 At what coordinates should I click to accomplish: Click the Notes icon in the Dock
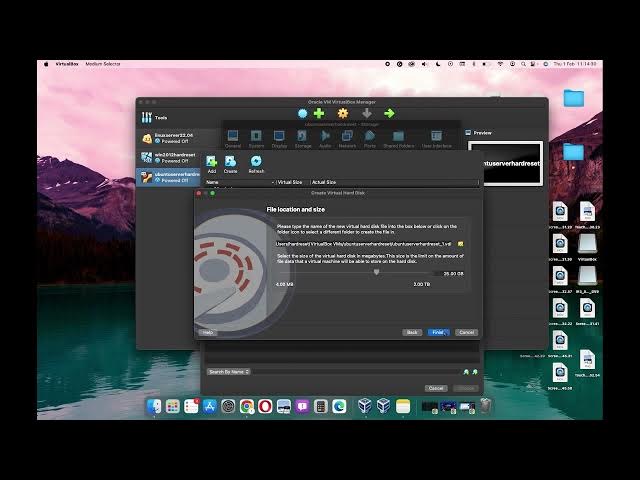click(x=403, y=406)
